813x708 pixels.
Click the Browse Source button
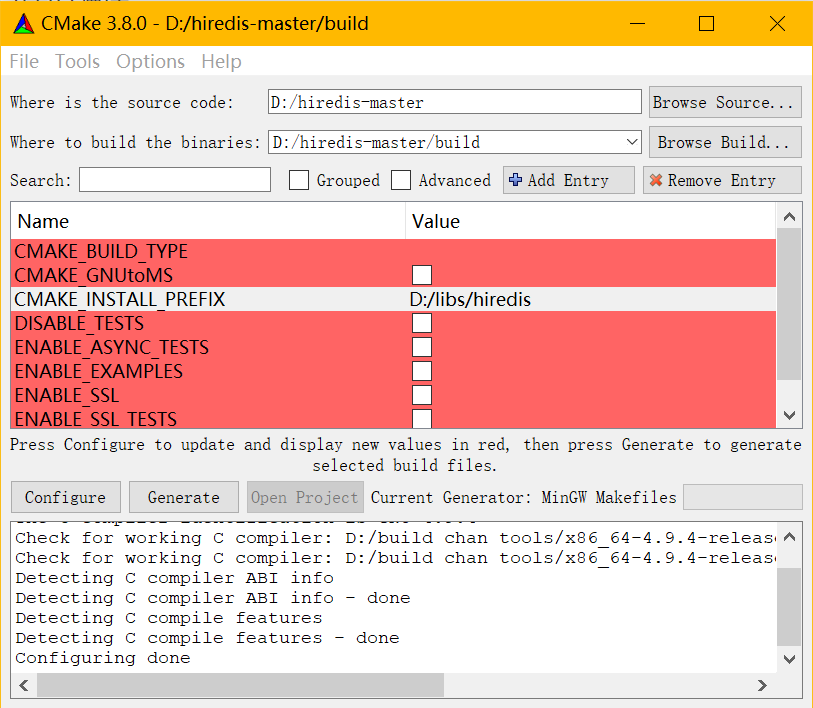[x=724, y=102]
